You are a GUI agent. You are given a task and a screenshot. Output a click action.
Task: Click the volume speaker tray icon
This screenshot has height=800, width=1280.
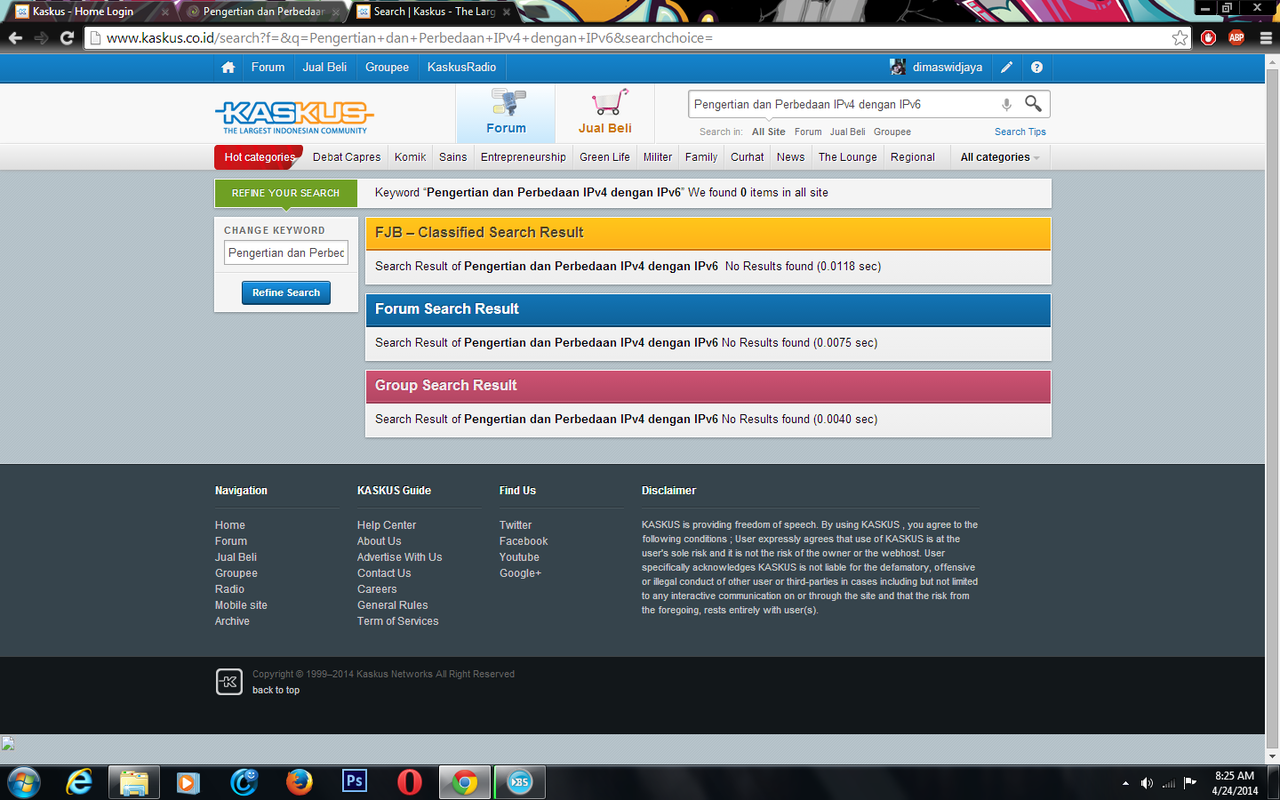1146,783
